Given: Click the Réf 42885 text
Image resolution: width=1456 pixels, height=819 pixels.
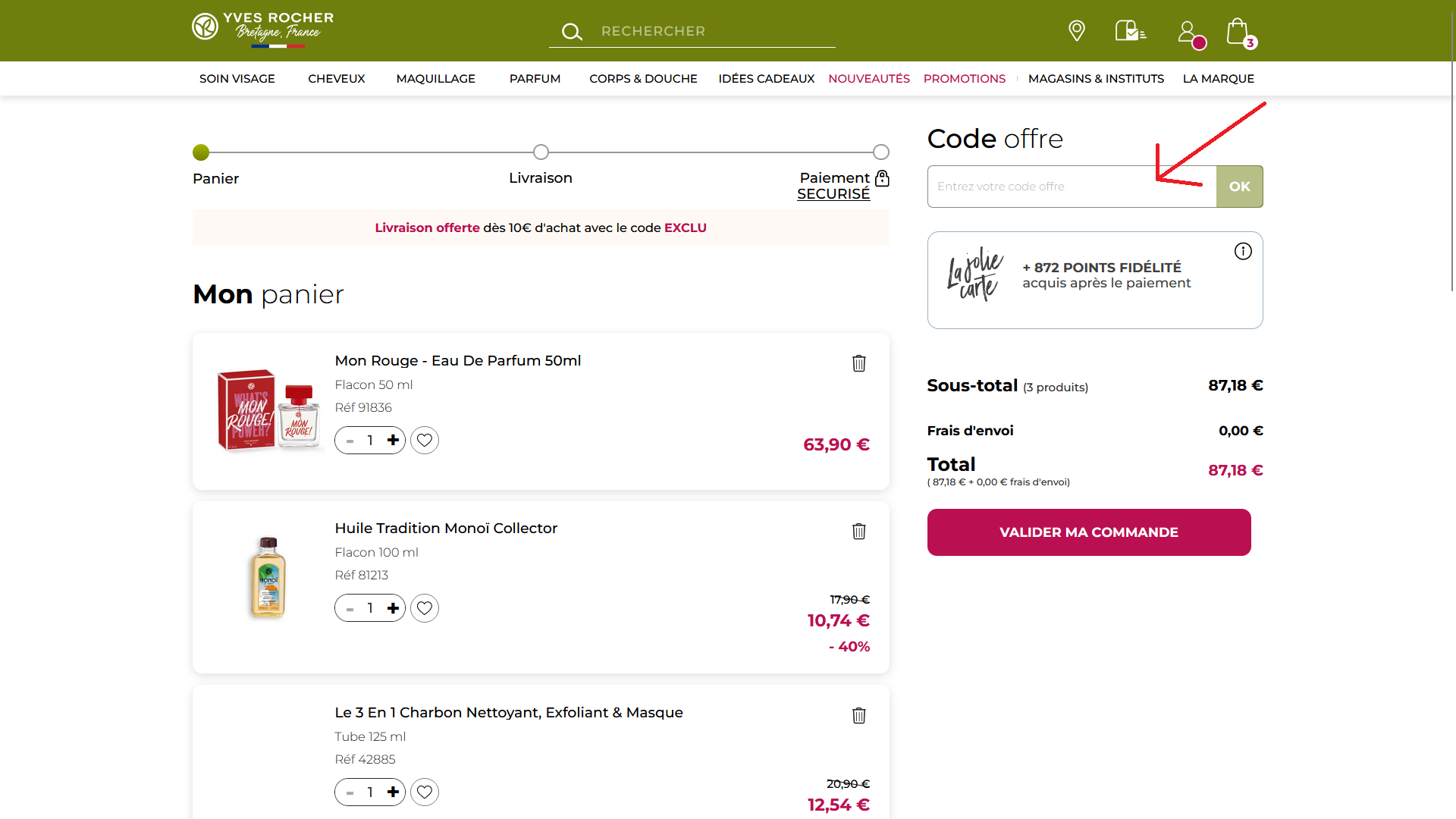Looking at the screenshot, I should [366, 760].
